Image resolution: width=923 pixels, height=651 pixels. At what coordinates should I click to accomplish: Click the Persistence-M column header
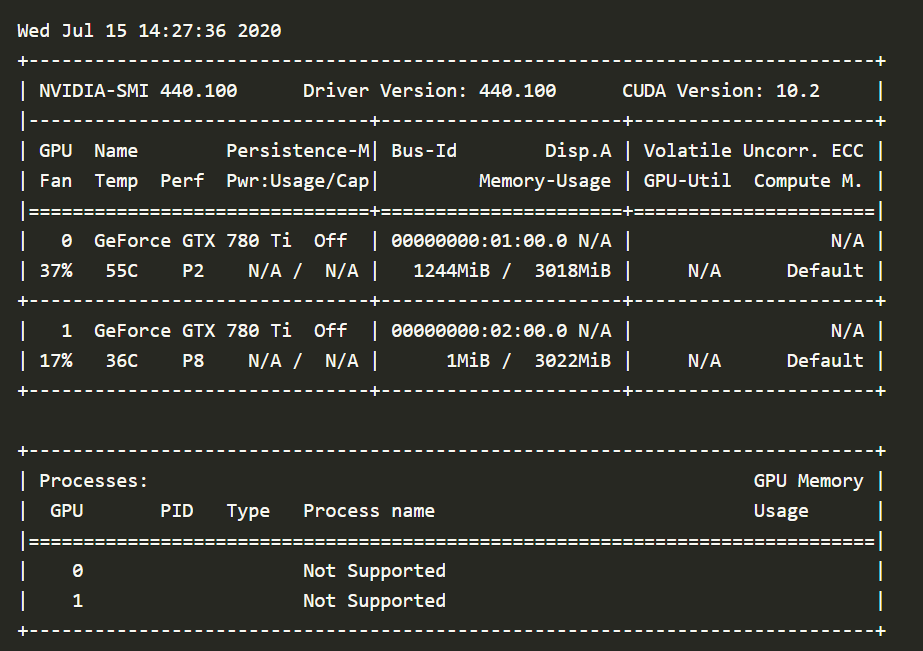click(298, 151)
